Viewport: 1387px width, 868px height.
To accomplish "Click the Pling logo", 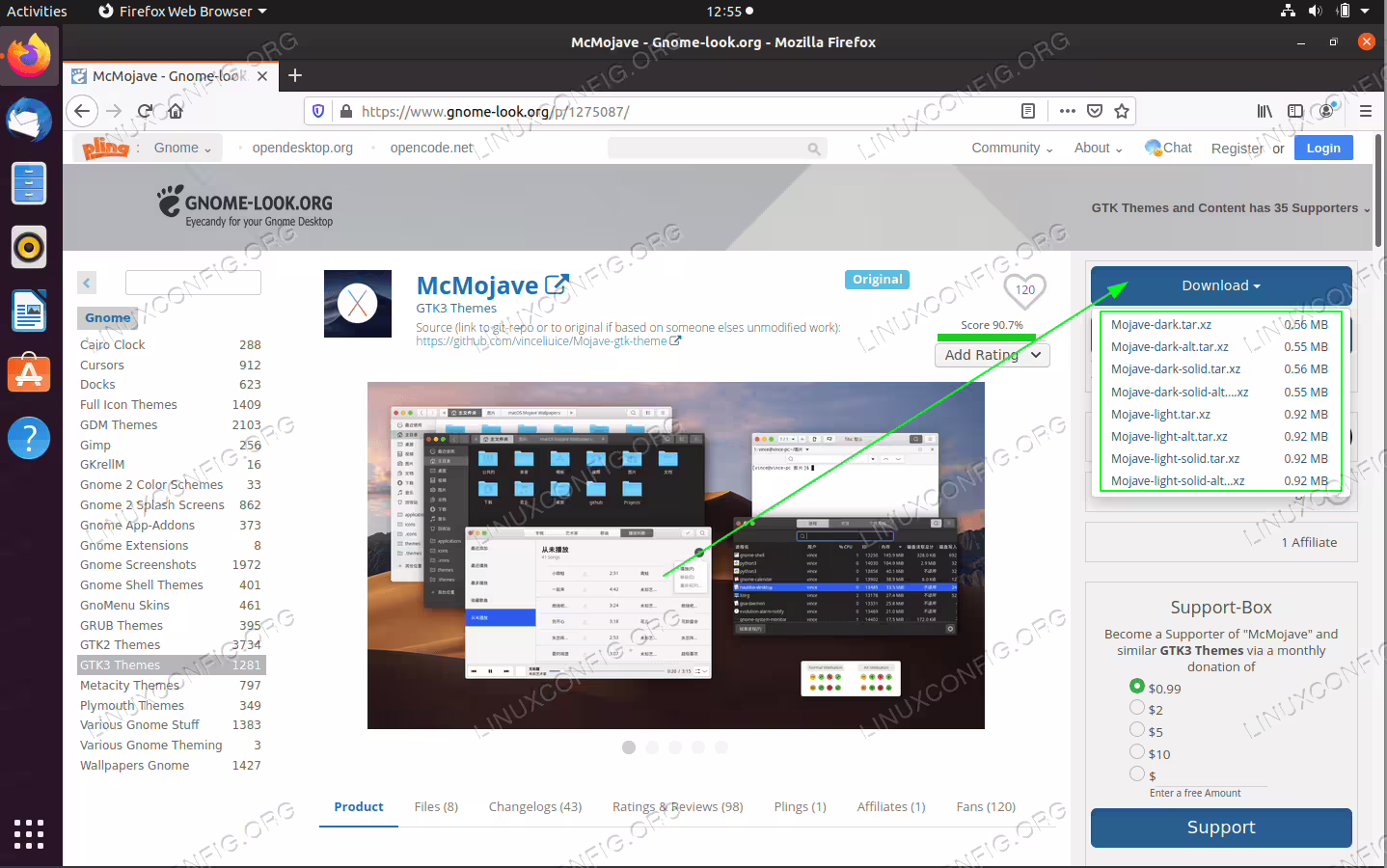I will point(106,148).
